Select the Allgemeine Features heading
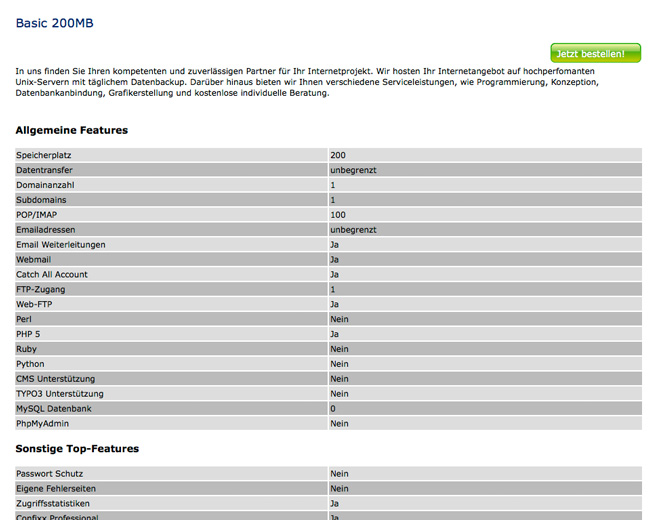 [x=72, y=130]
